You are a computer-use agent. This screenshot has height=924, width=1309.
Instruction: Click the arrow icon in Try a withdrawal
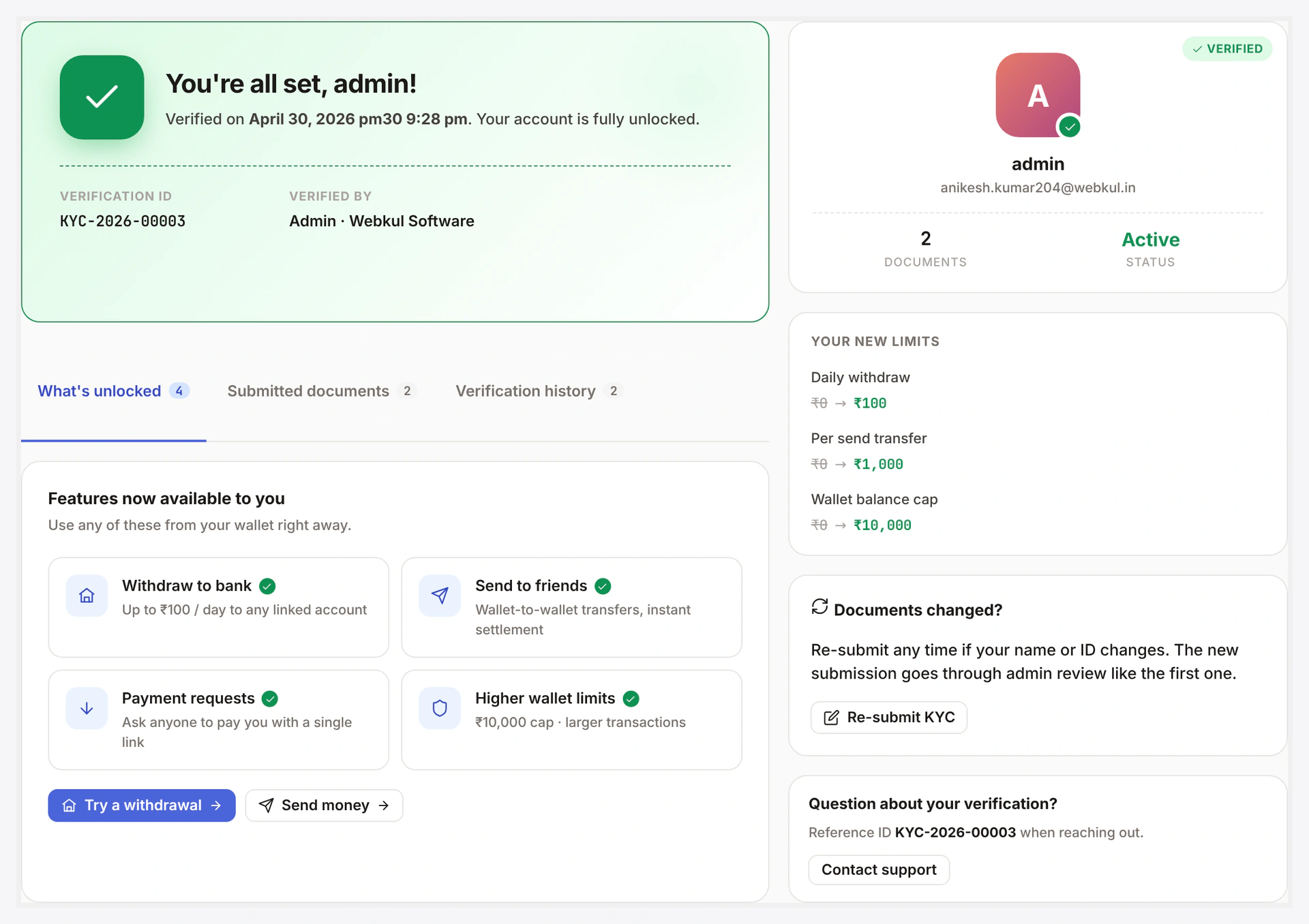[x=216, y=805]
